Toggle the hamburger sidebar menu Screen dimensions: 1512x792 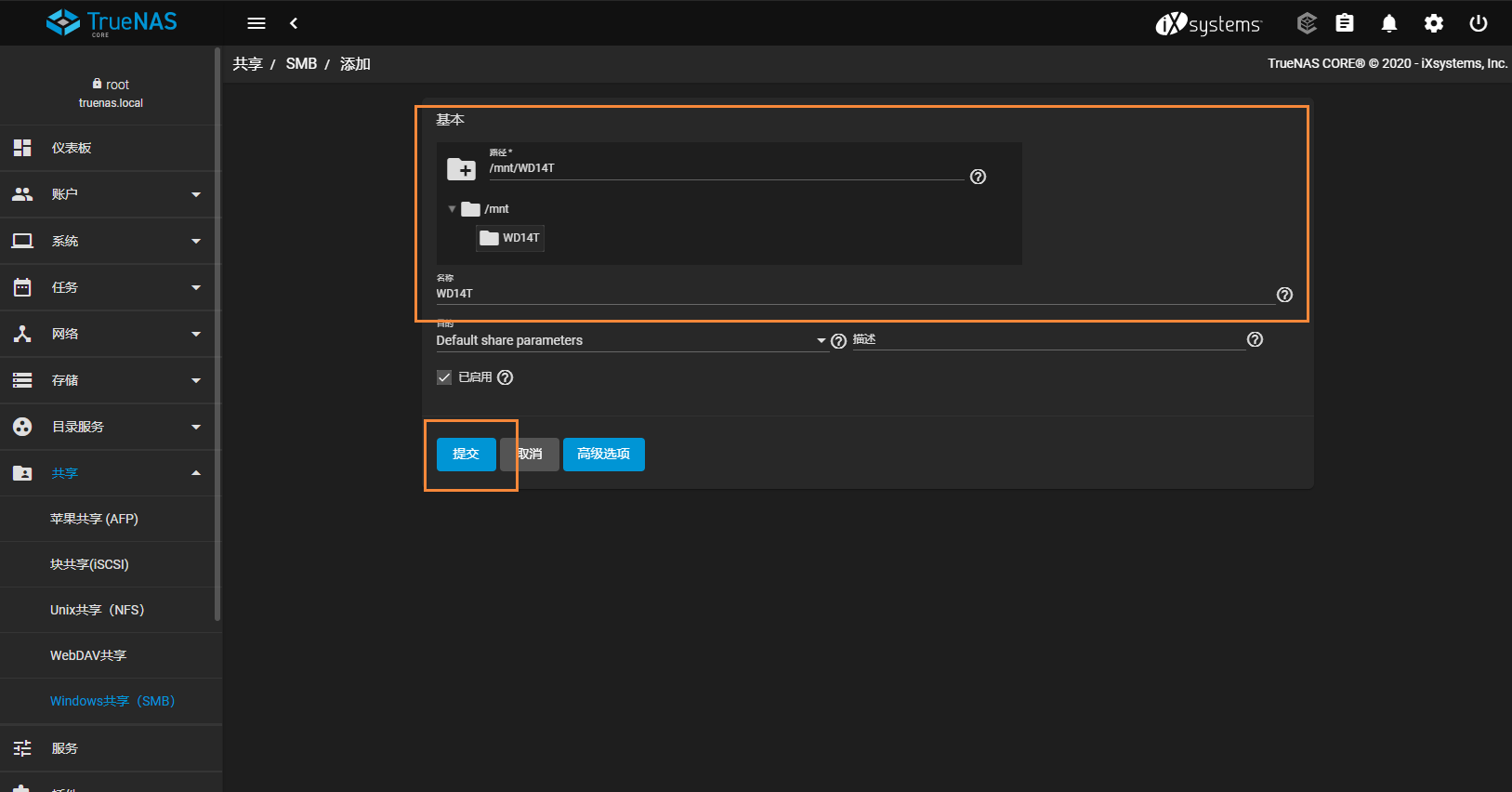pyautogui.click(x=256, y=23)
